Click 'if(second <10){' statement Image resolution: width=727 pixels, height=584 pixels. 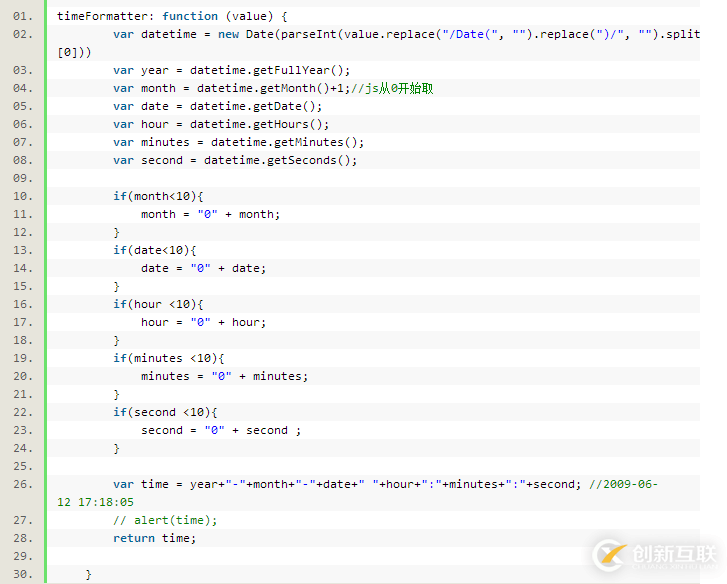tap(165, 413)
